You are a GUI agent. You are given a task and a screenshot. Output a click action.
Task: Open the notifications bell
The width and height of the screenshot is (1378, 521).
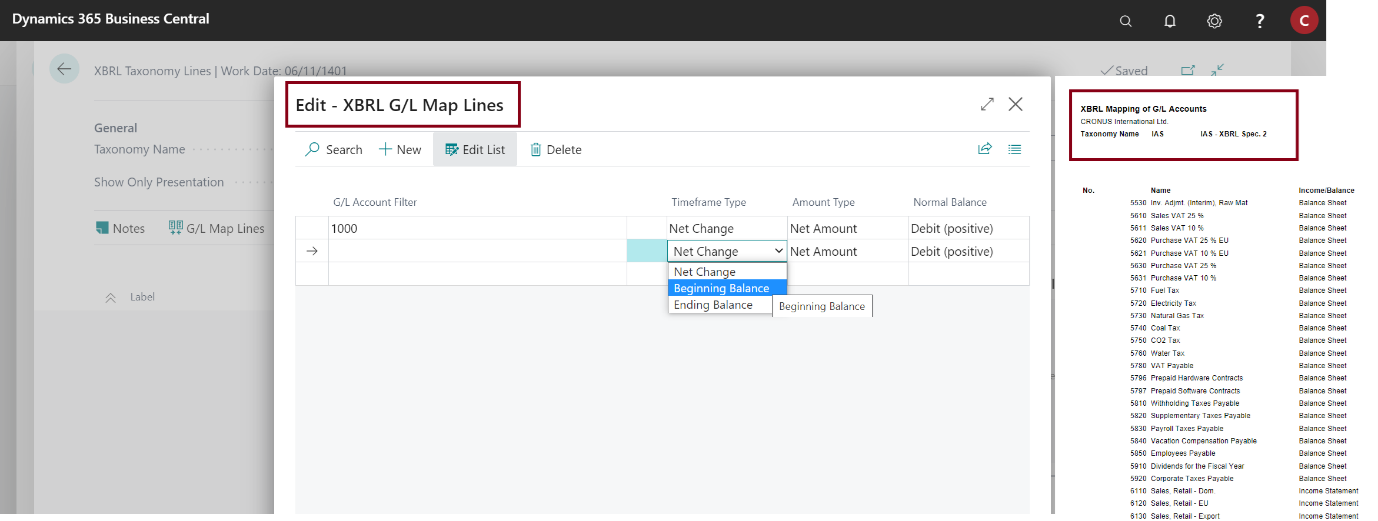point(1170,21)
